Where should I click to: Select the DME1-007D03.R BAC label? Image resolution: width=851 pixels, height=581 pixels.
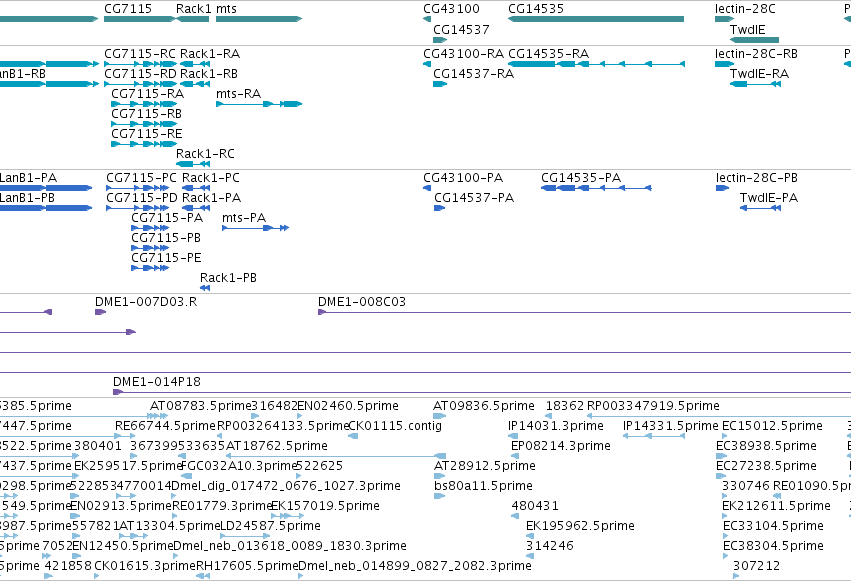pyautogui.click(x=146, y=302)
